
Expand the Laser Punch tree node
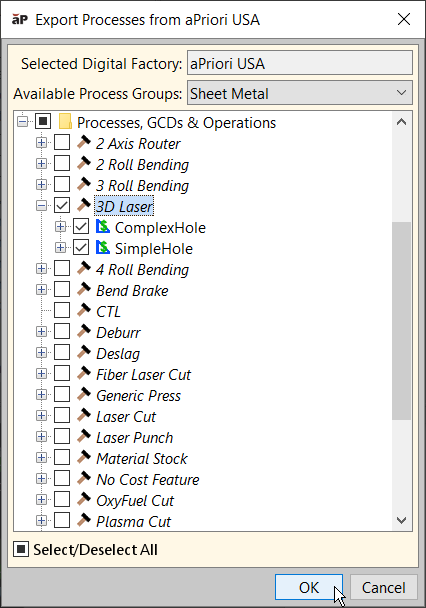pyautogui.click(x=41, y=437)
